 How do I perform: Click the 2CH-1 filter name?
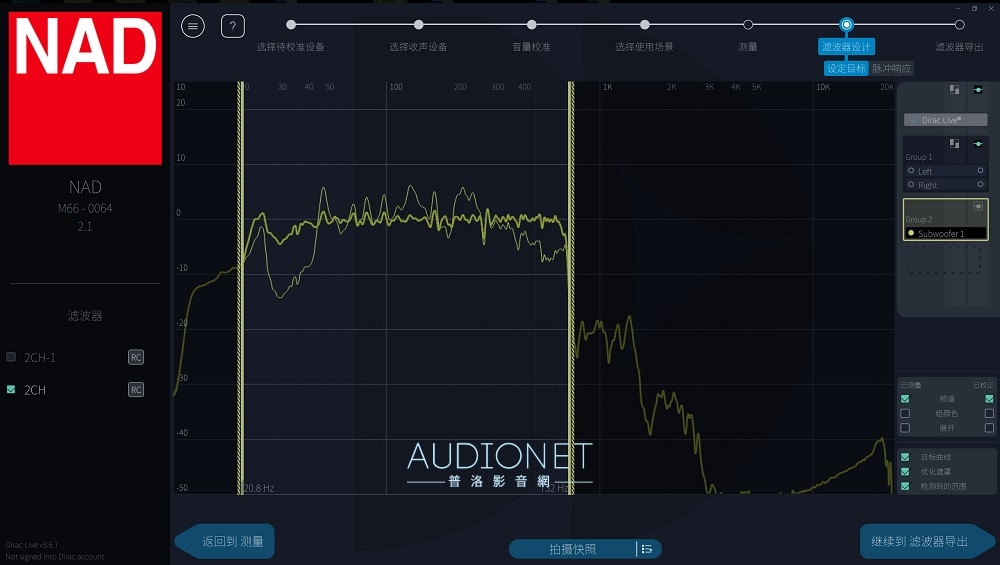[40, 358]
